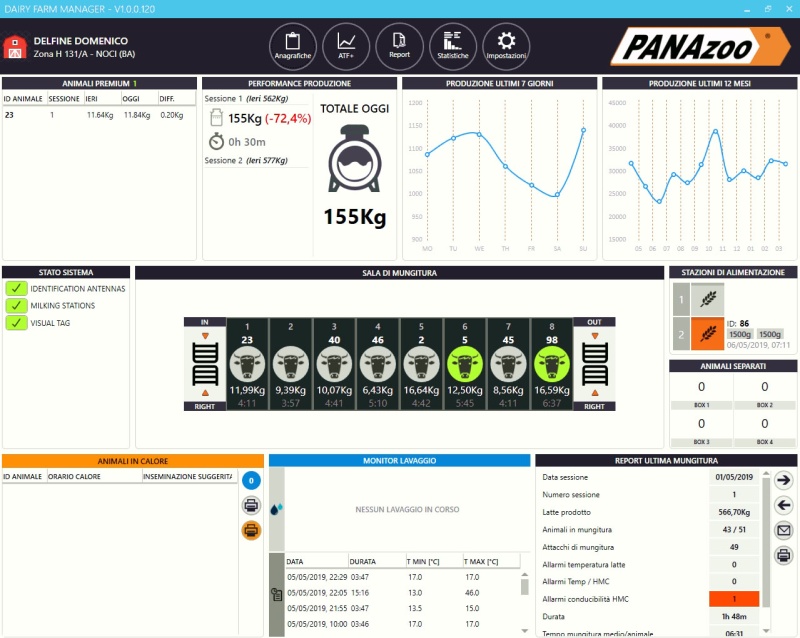Open Impostazioni settings gear
The image size is (800, 638).
click(x=506, y=46)
